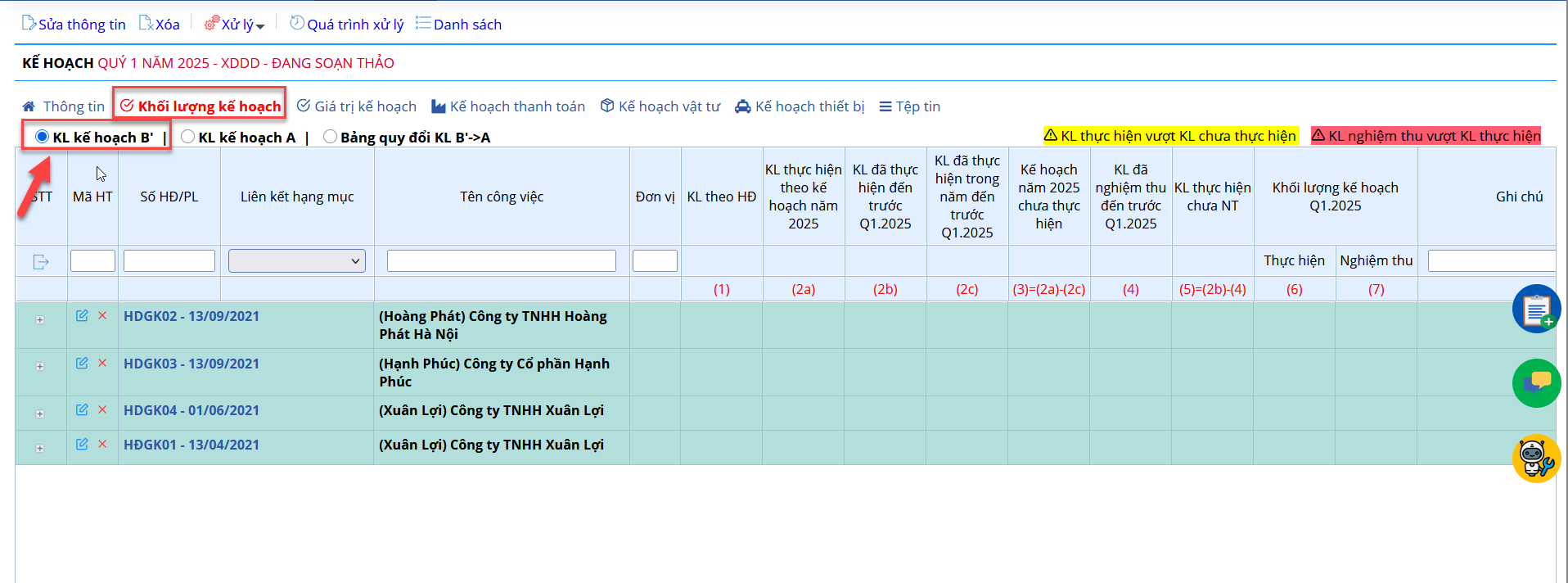The height and width of the screenshot is (583, 1568).
Task: Open the green chat floating button
Action: (1536, 383)
